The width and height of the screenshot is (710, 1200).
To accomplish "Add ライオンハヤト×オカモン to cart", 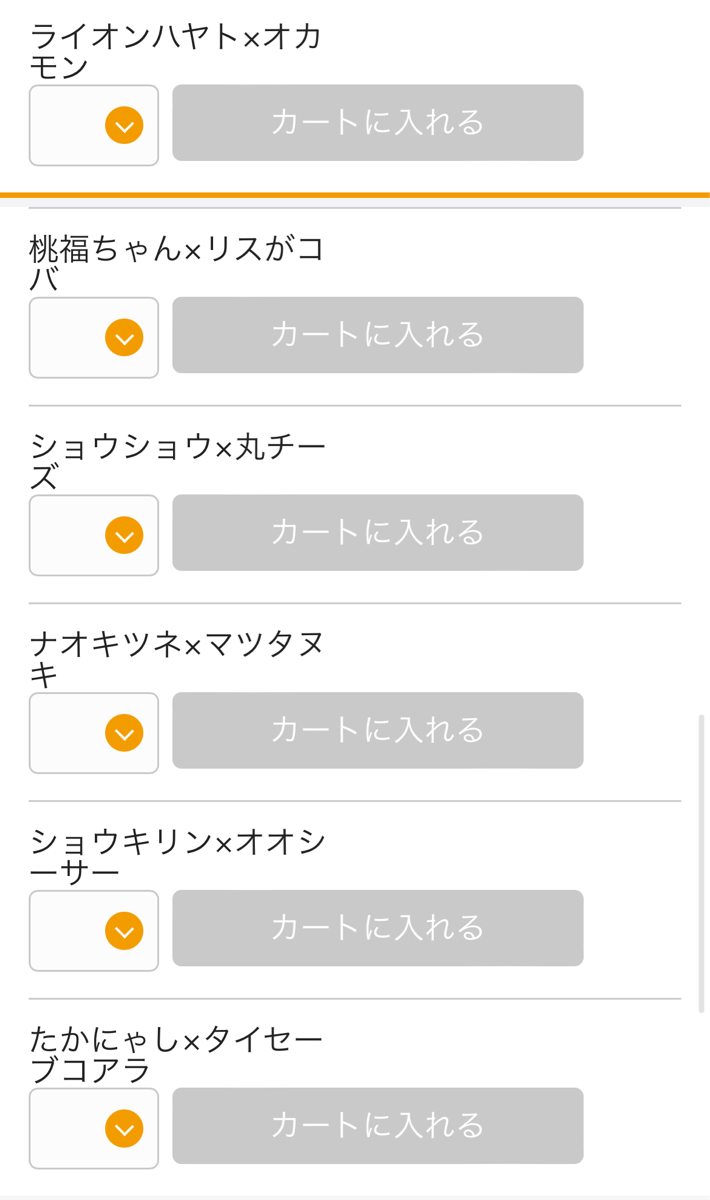I will click(x=377, y=123).
